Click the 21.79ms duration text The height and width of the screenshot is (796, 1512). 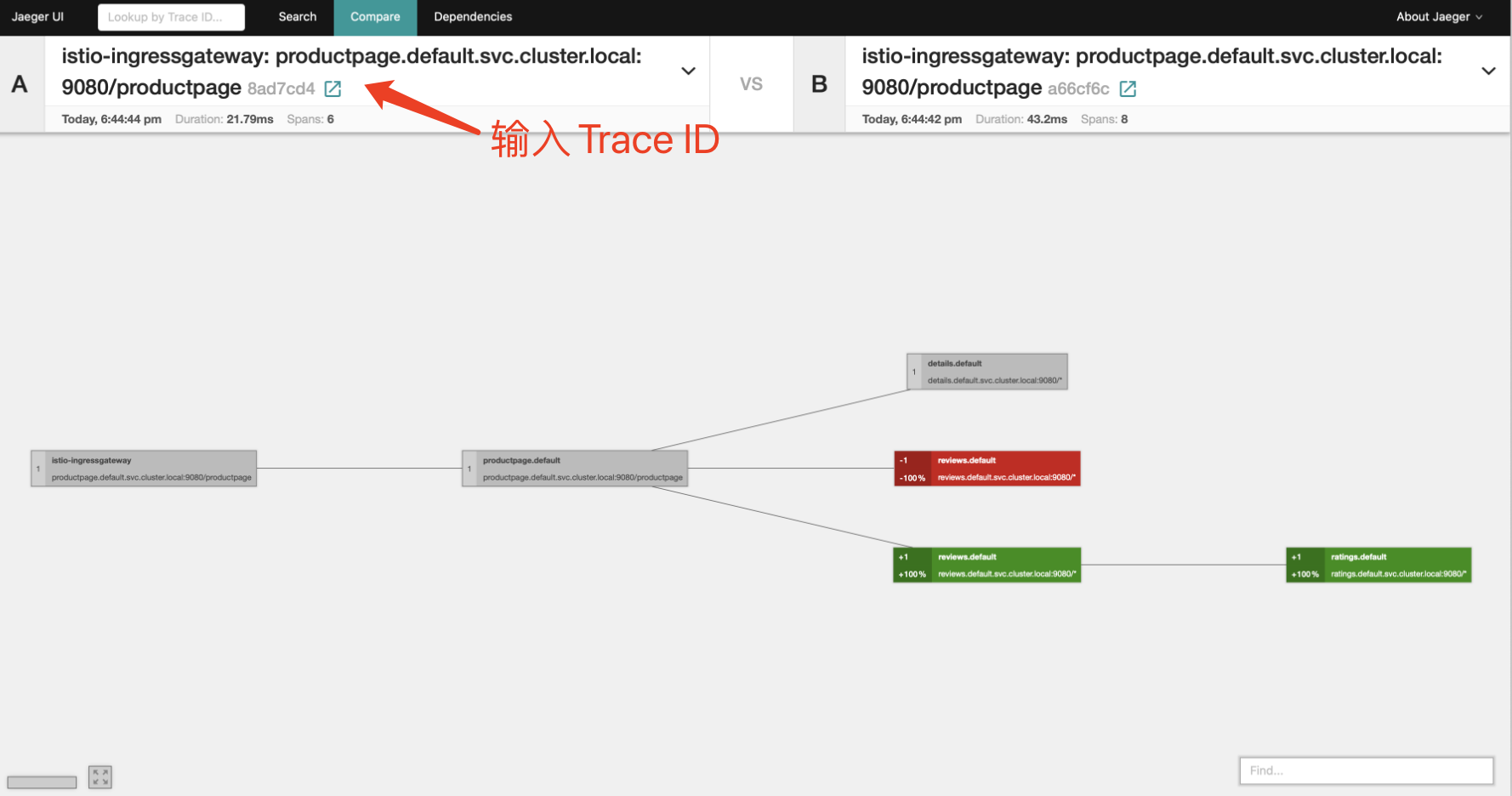click(250, 119)
